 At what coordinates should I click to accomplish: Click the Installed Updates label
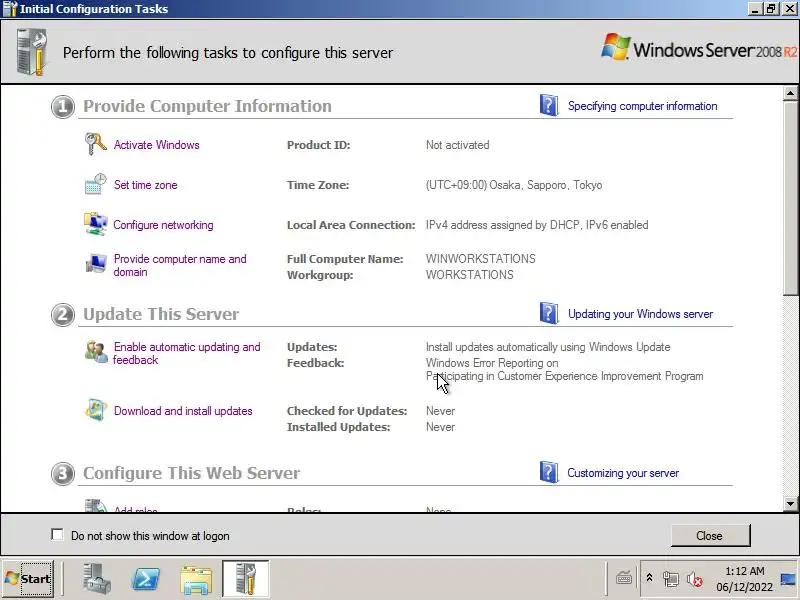click(338, 427)
